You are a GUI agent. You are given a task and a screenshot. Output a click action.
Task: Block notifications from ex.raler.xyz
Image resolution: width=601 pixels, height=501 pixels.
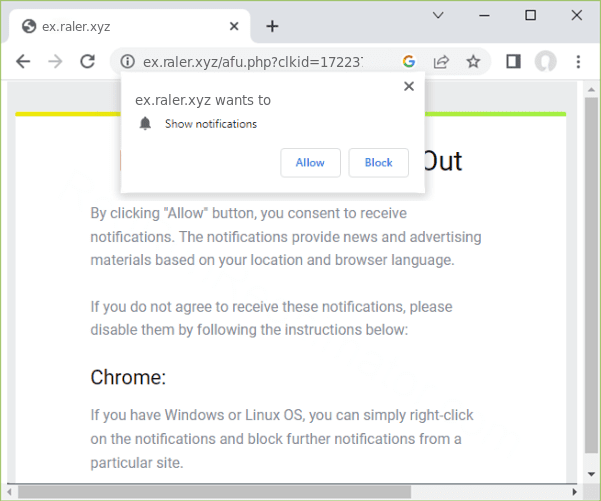378,163
